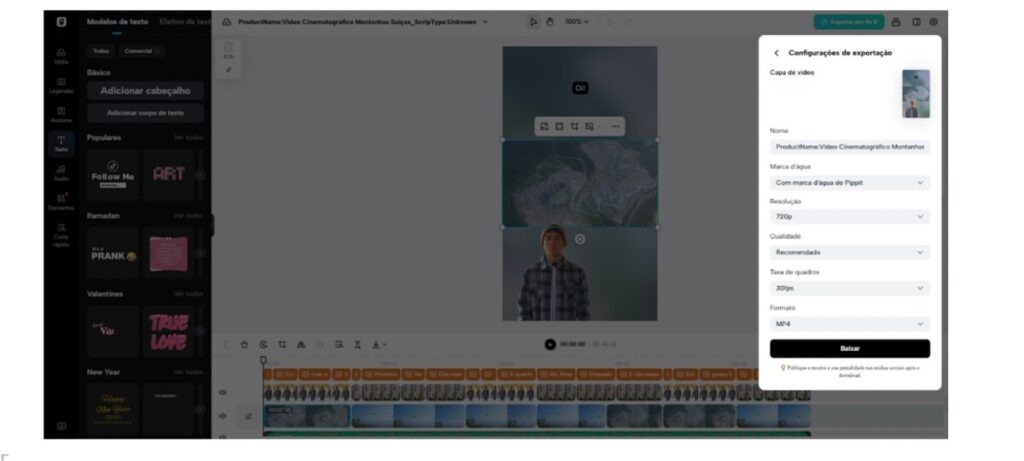This screenshot has height=461, width=1024.
Task: Click the redo arrow in top toolbar
Action: tap(628, 22)
